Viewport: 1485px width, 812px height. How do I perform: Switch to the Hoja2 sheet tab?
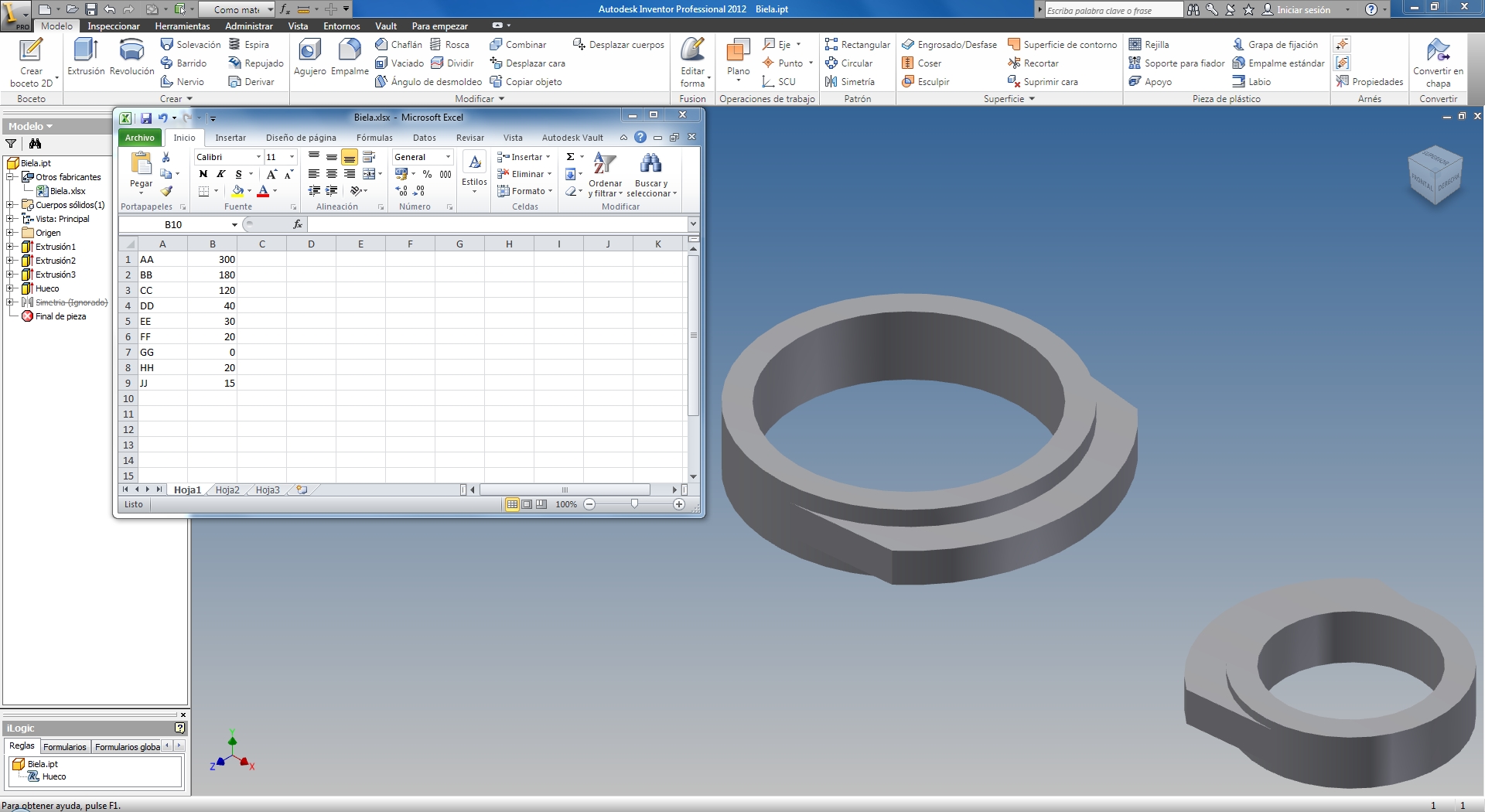(x=227, y=490)
